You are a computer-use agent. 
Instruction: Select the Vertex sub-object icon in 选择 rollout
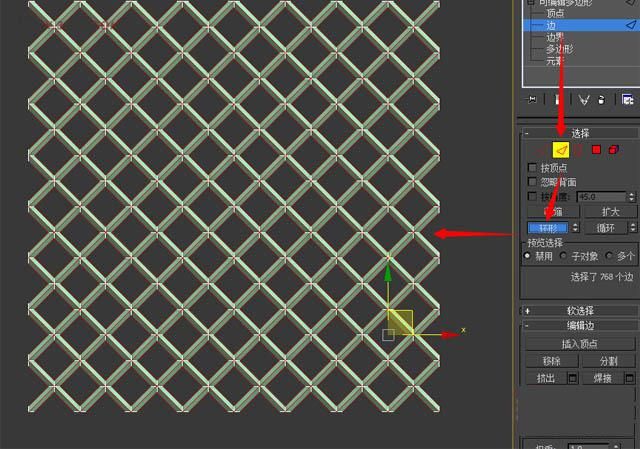tap(541, 150)
